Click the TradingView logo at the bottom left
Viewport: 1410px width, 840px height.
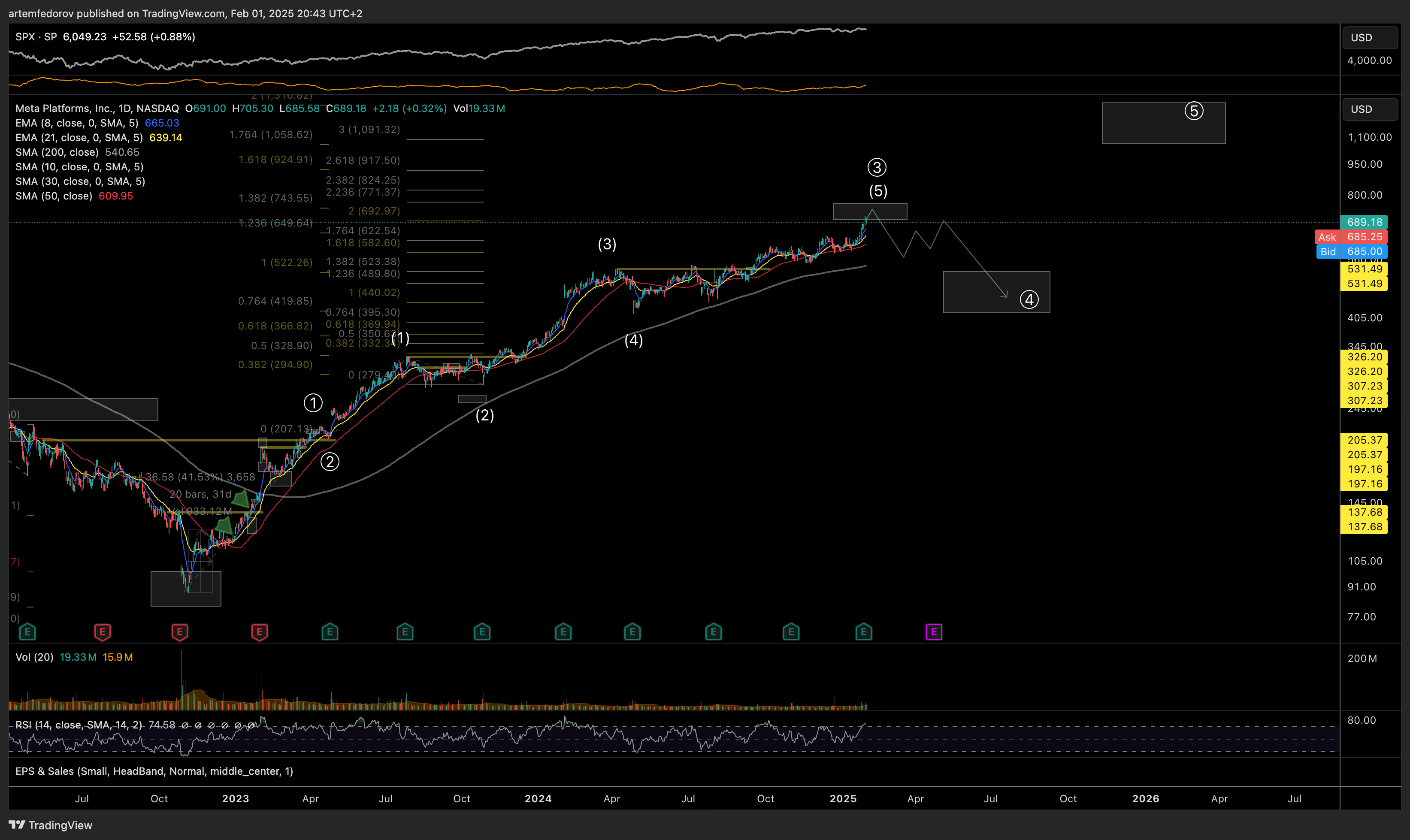tap(50, 825)
